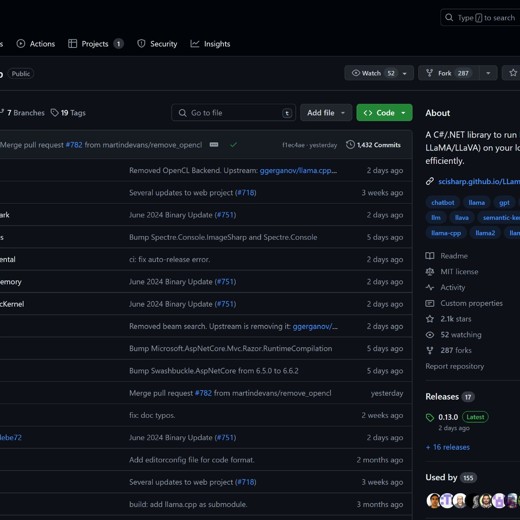Select the llama topic tag
This screenshot has width=520, height=520.
[477, 203]
